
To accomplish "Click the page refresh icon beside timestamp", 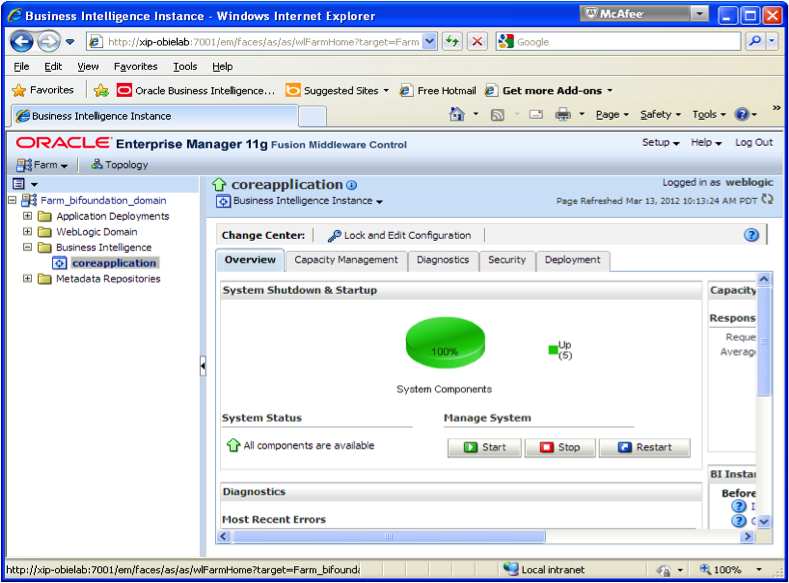I will coord(767,200).
